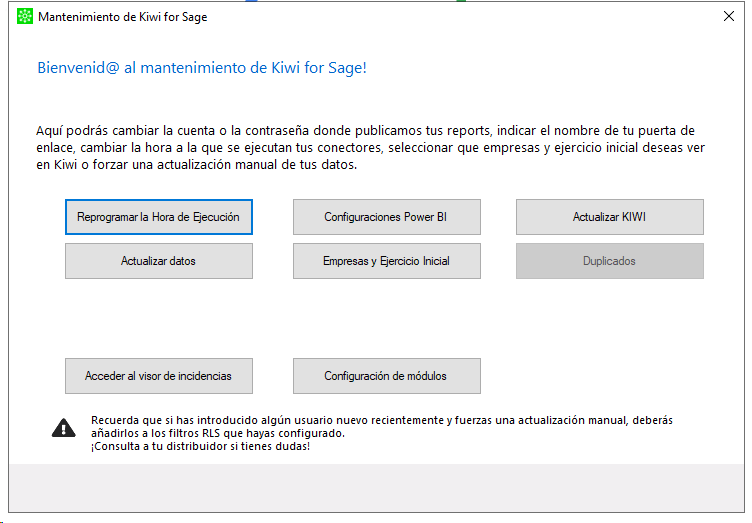Viewport: 752px width, 523px height.
Task: Click the warning triangle icon
Action: pyautogui.click(x=64, y=428)
